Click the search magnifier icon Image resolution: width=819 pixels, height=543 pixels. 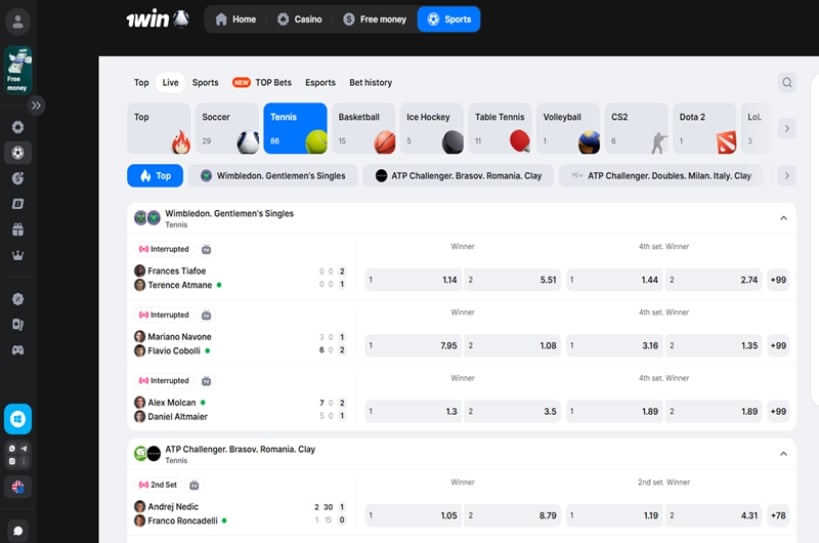coord(787,82)
